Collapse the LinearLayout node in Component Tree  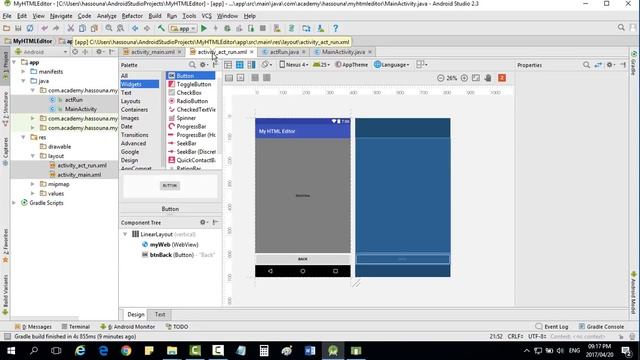click(x=125, y=234)
